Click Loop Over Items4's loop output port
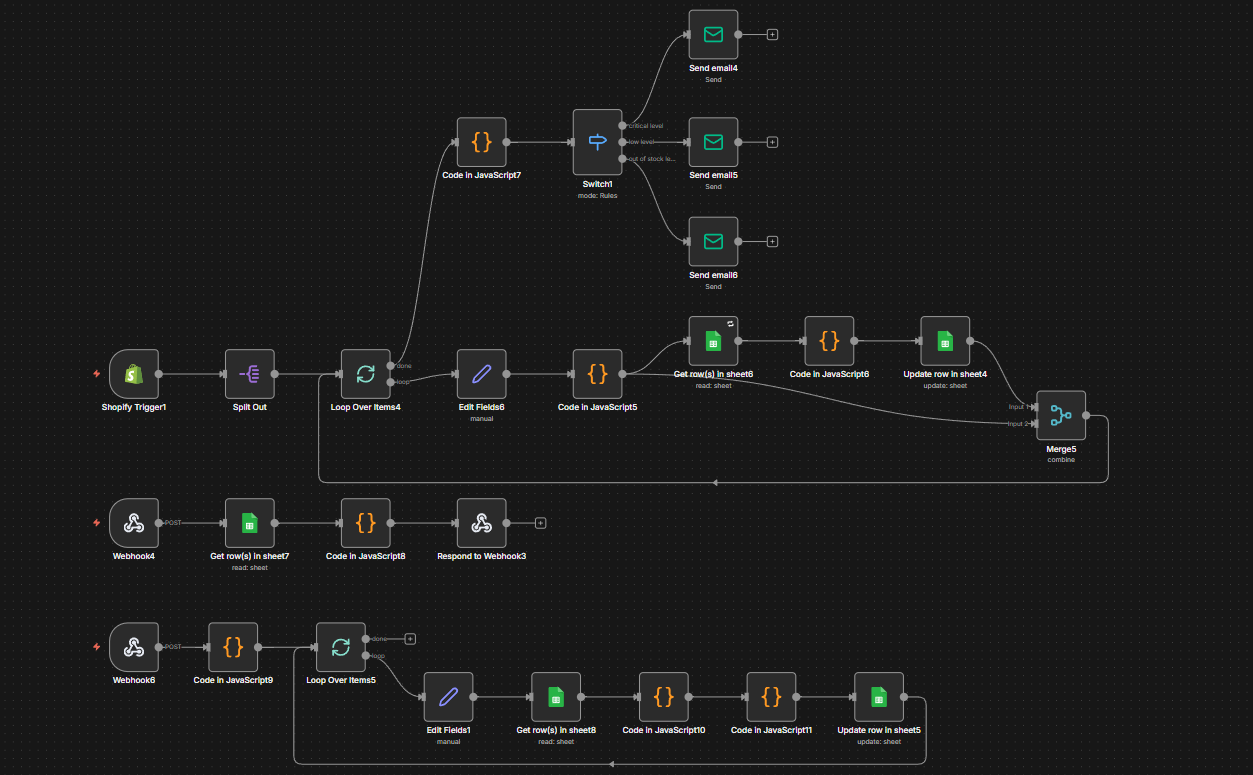Viewport: 1253px width, 775px height. pyautogui.click(x=390, y=382)
